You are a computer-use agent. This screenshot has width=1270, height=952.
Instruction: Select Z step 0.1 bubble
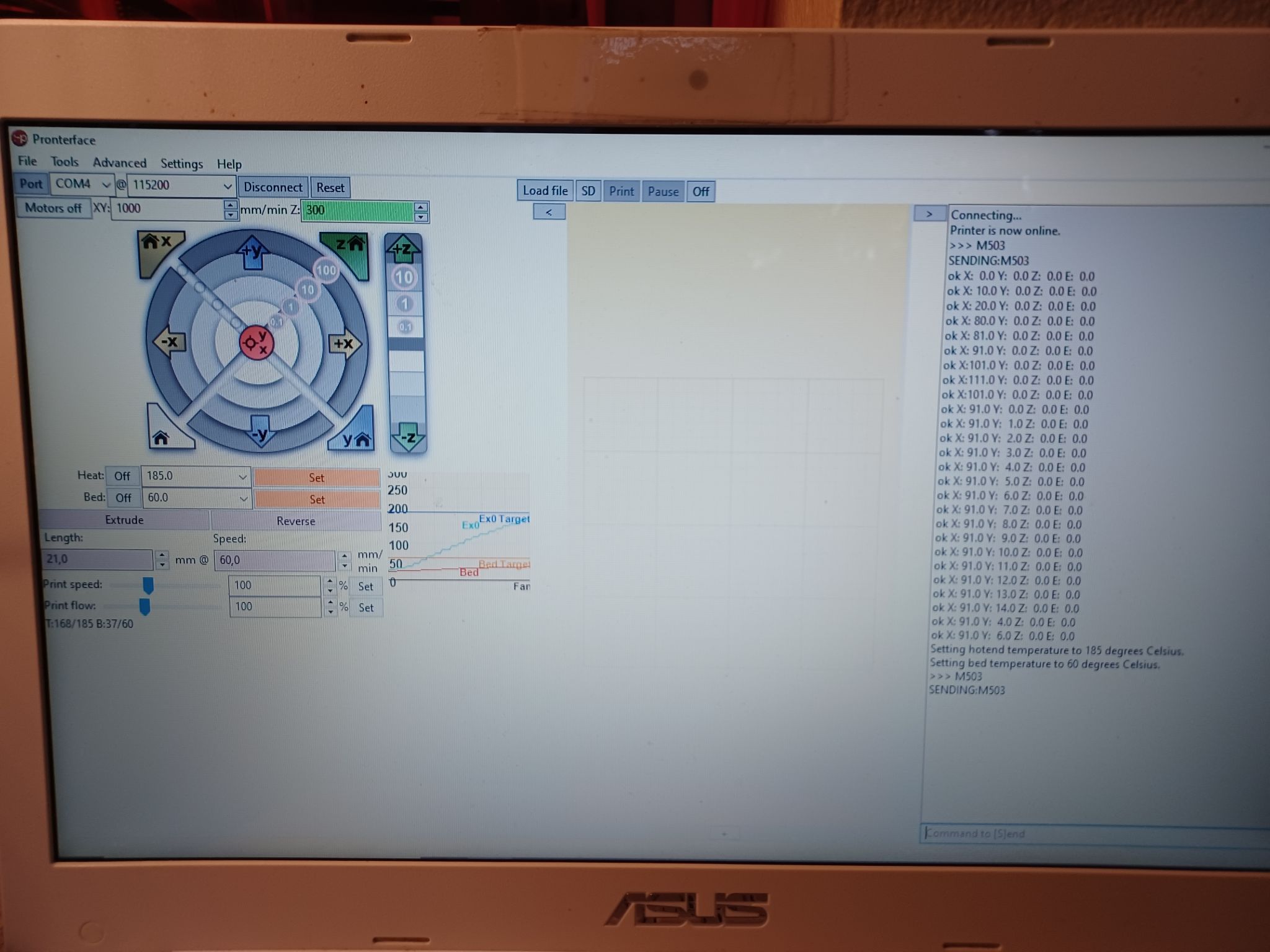pyautogui.click(x=405, y=327)
